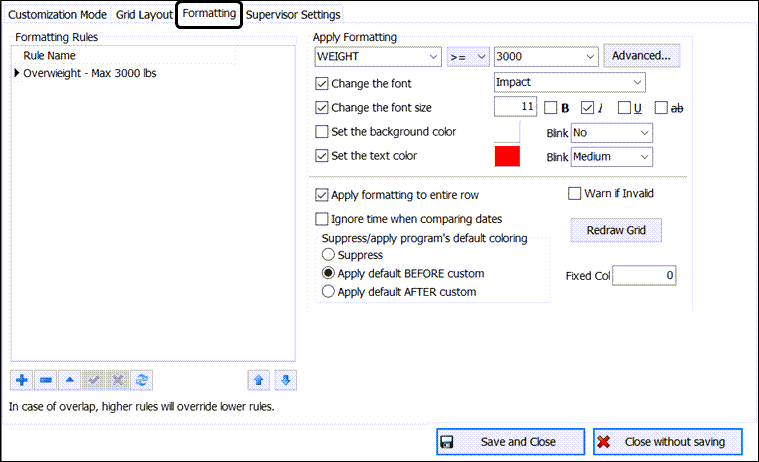Move the rule up with arrow icon
The image size is (759, 462).
click(258, 380)
